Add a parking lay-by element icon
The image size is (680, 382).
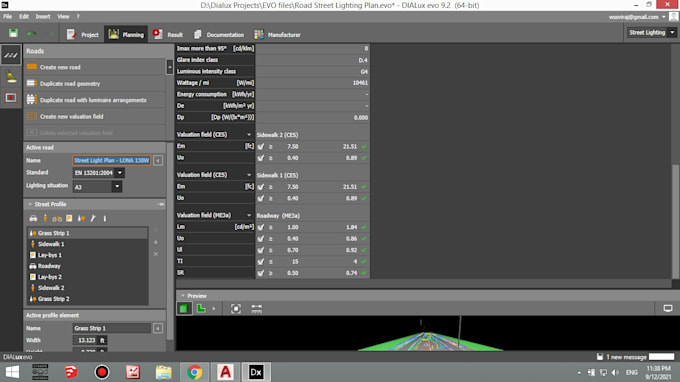(x=69, y=219)
